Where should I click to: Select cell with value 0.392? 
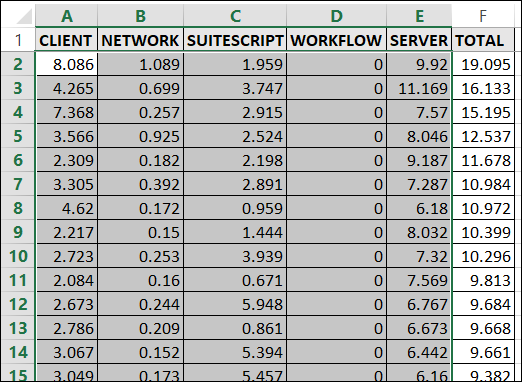point(140,184)
